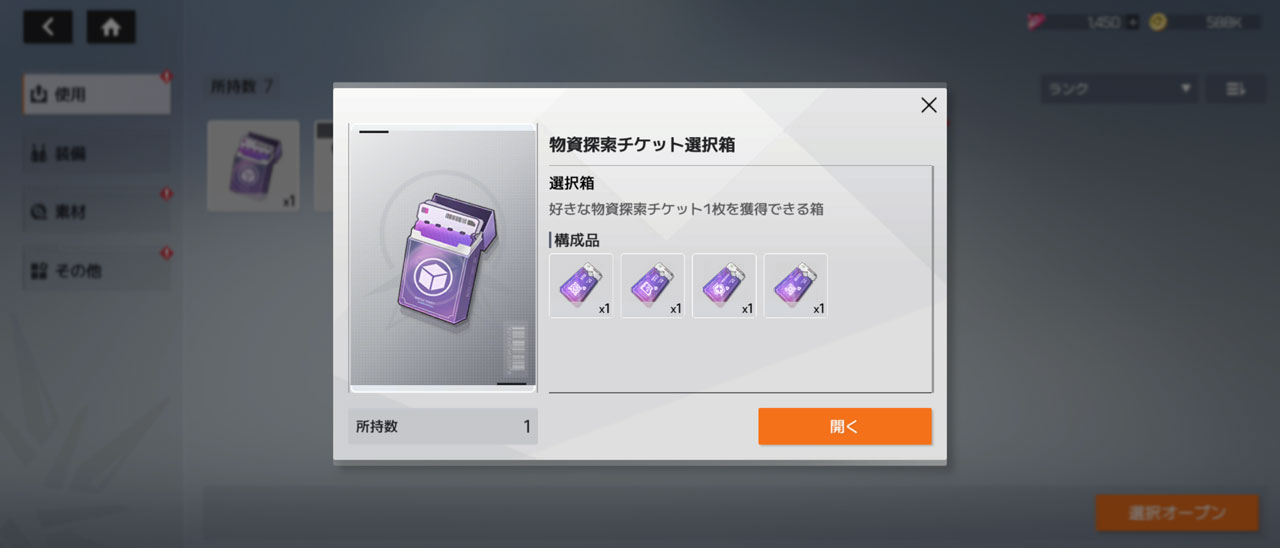This screenshot has width=1280, height=548.
Task: Click the large selection box image
Action: [x=443, y=258]
